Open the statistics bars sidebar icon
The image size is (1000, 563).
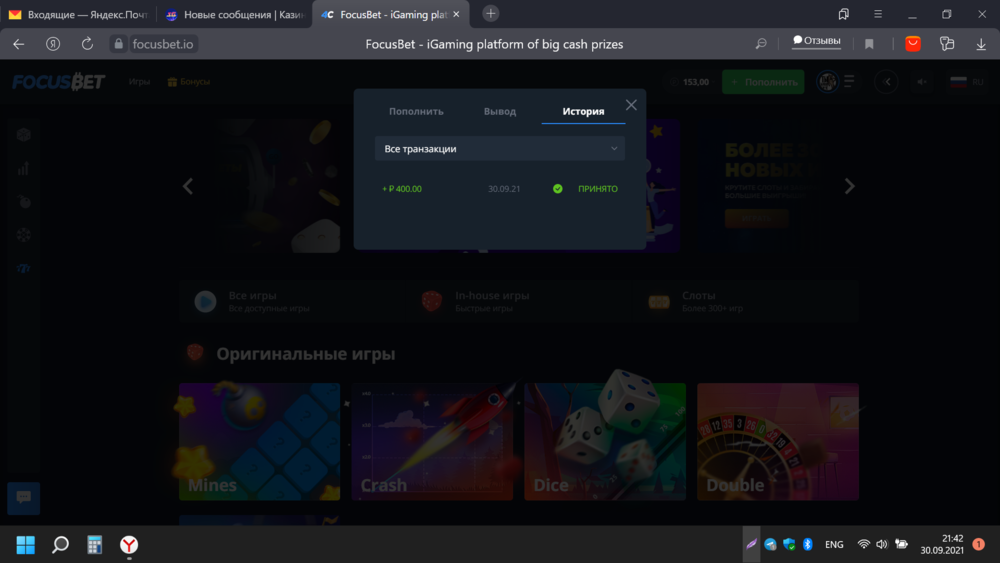click(24, 168)
